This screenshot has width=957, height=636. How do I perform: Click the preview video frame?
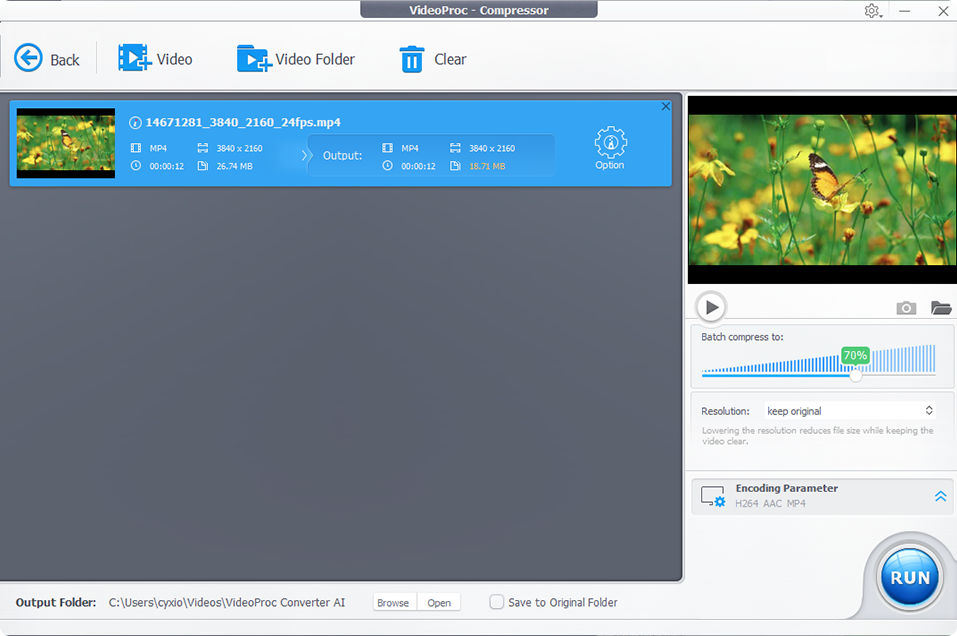(822, 190)
